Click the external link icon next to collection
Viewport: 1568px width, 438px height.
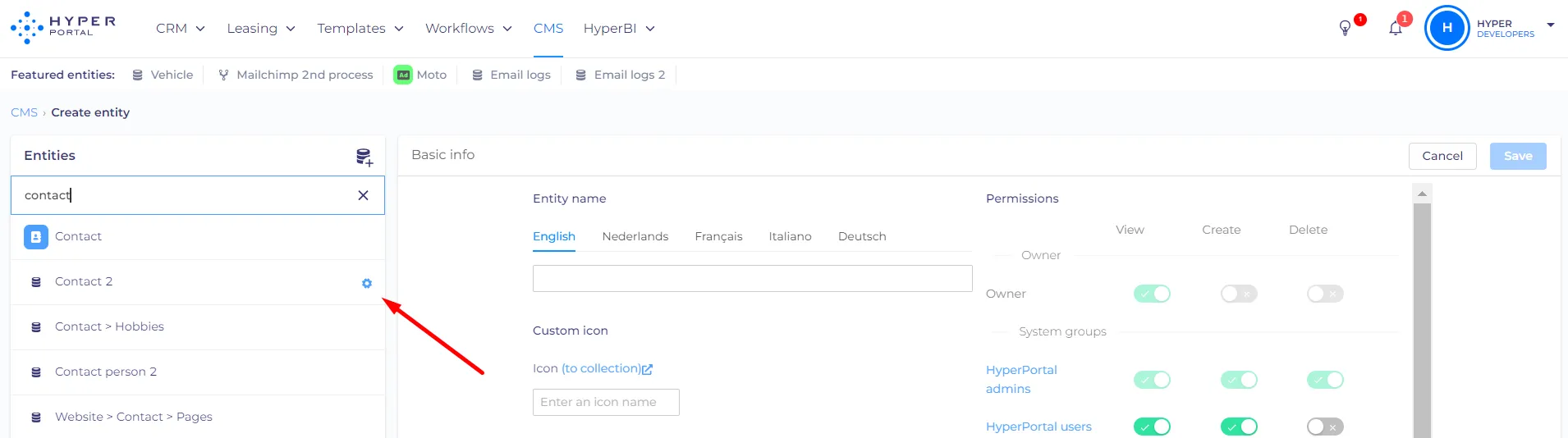pos(647,369)
